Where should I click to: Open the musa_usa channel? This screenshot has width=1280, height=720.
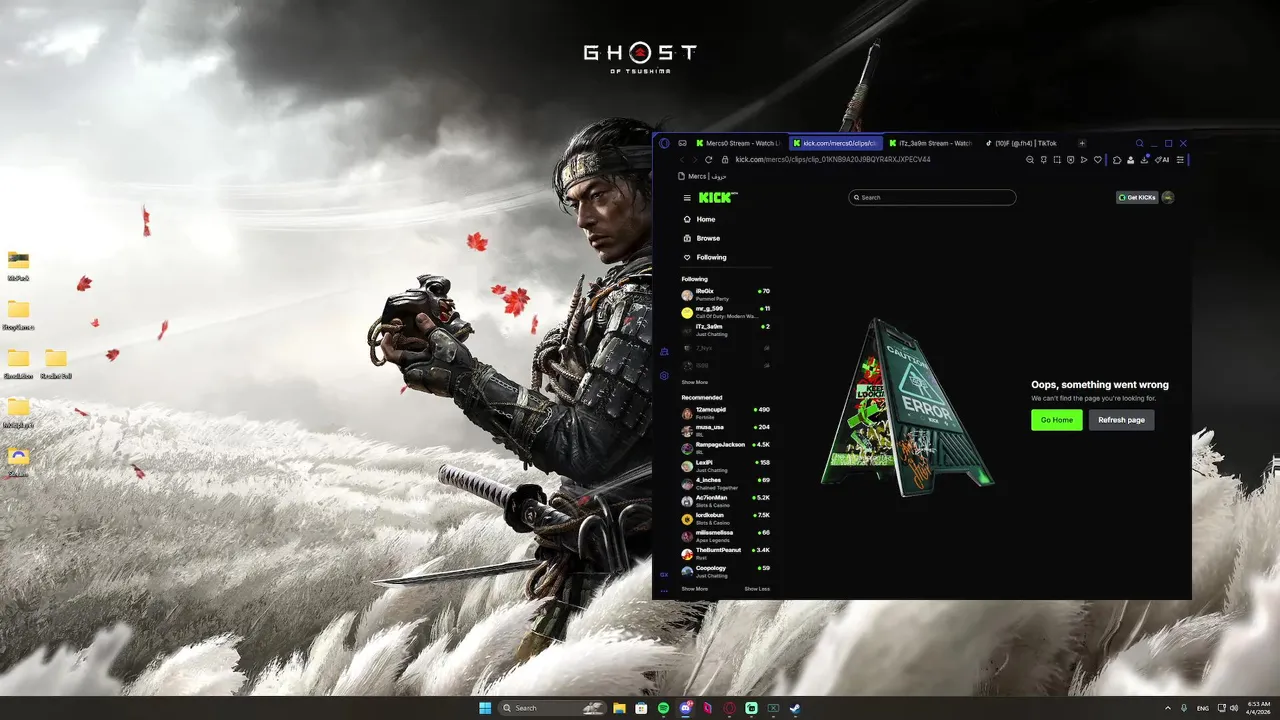tap(726, 430)
